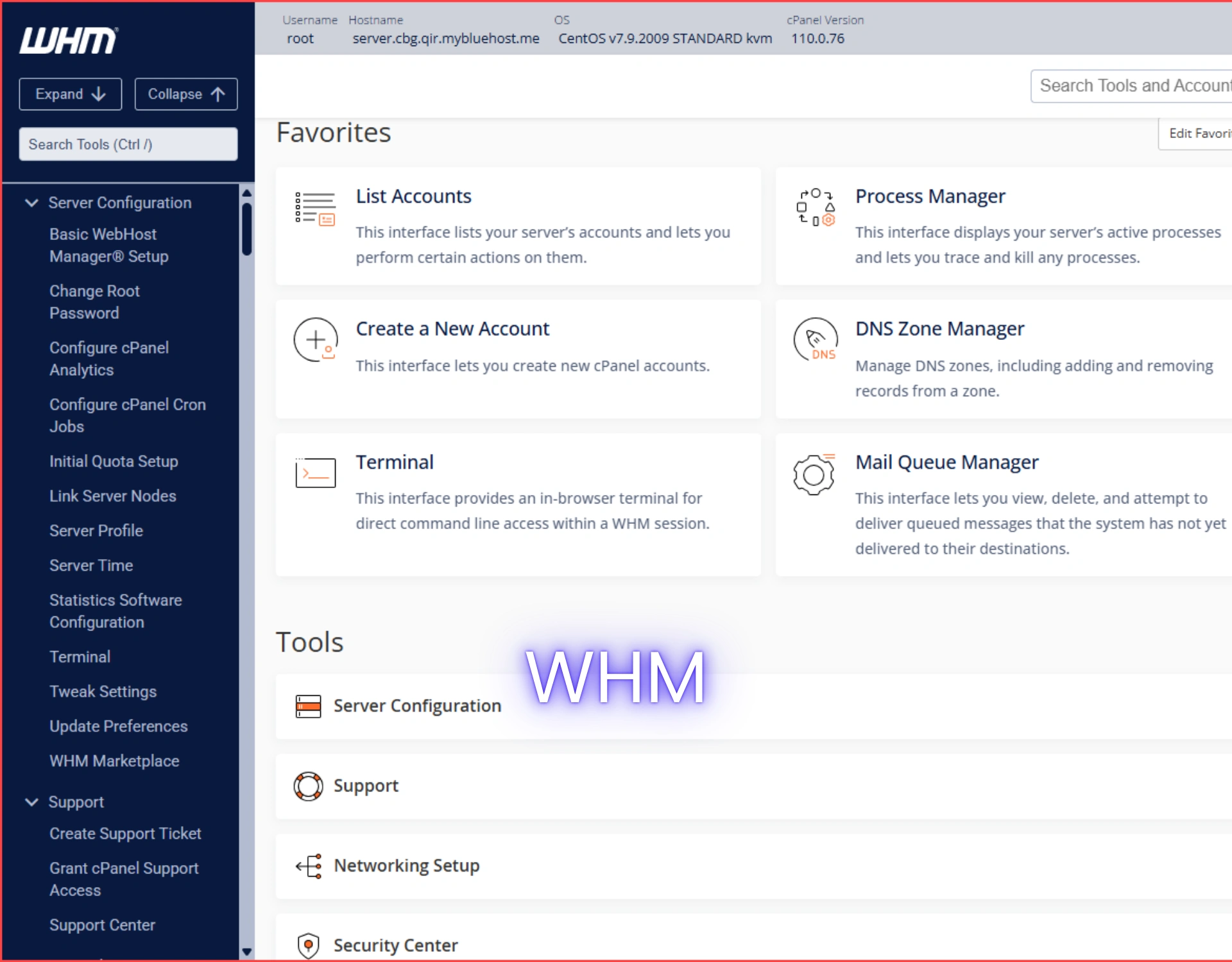Click the Server Configuration server icon in Tools

[x=308, y=705]
